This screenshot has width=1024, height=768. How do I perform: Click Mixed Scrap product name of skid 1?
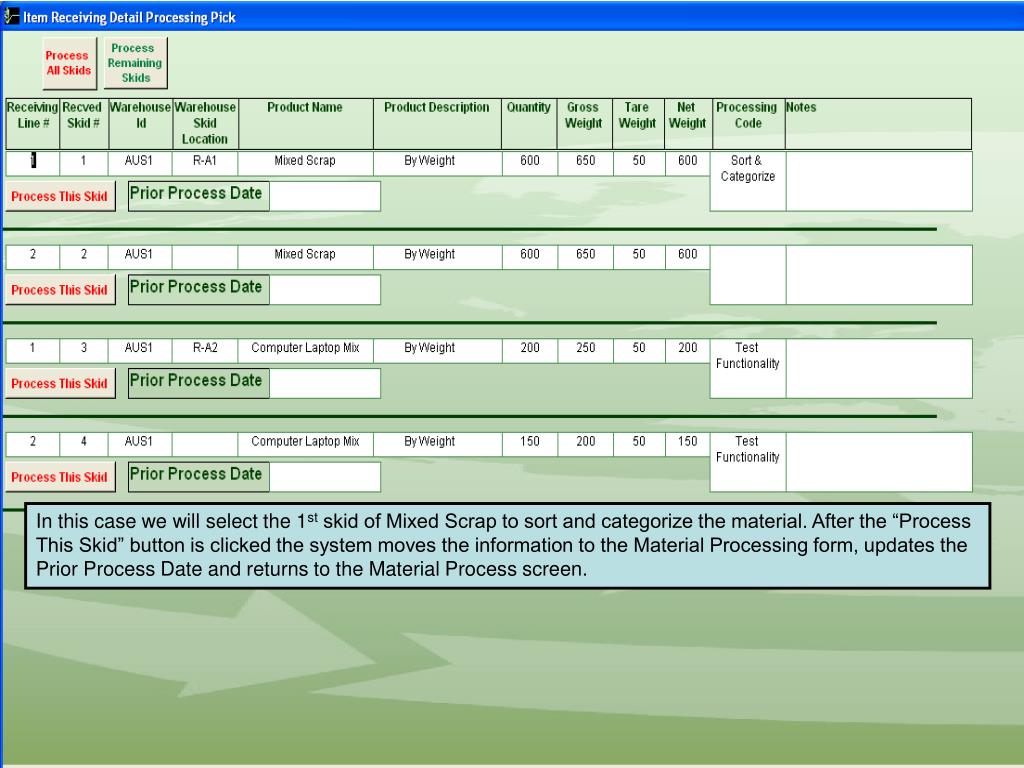point(306,163)
